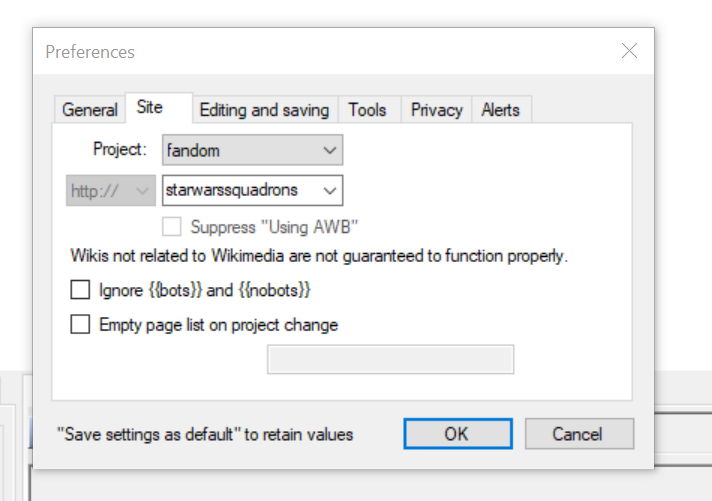
Task: Open the Editing and saving tab
Action: (264, 110)
